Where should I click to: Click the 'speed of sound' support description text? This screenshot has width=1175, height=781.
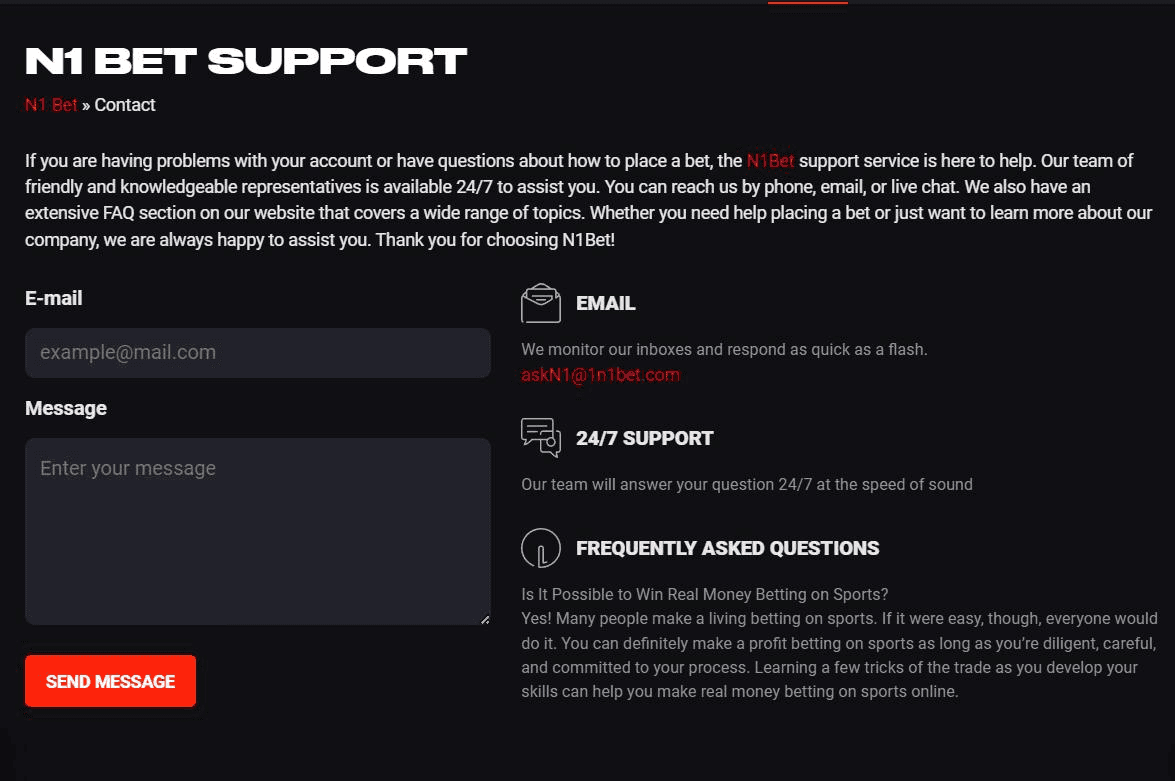pos(746,484)
